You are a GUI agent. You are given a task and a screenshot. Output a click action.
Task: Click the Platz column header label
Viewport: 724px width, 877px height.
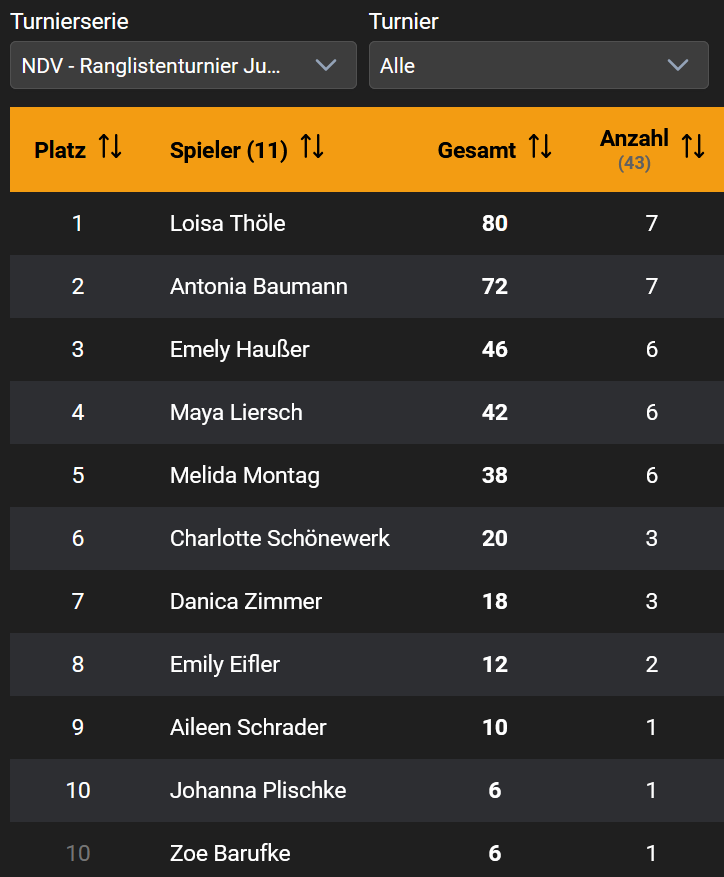point(60,150)
